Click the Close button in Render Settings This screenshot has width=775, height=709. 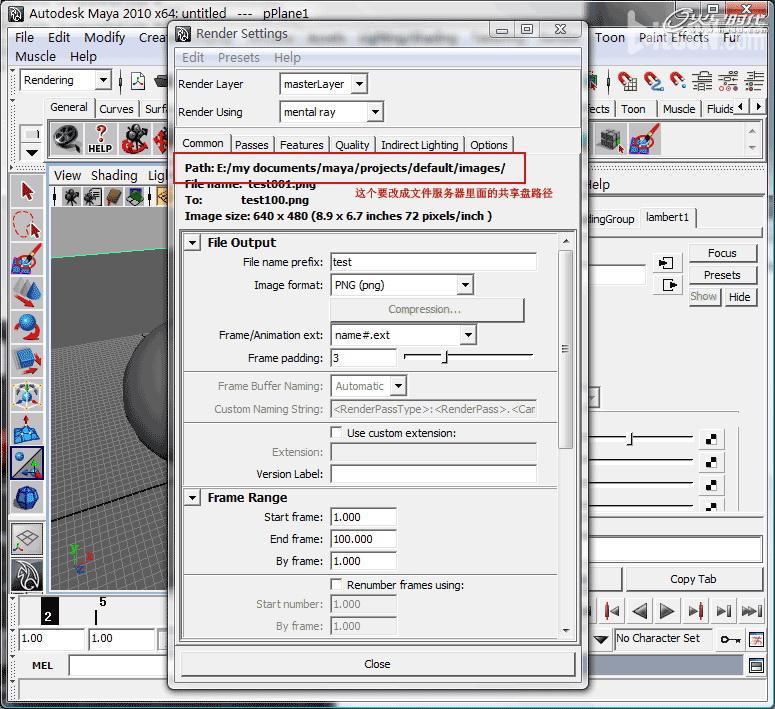377,664
